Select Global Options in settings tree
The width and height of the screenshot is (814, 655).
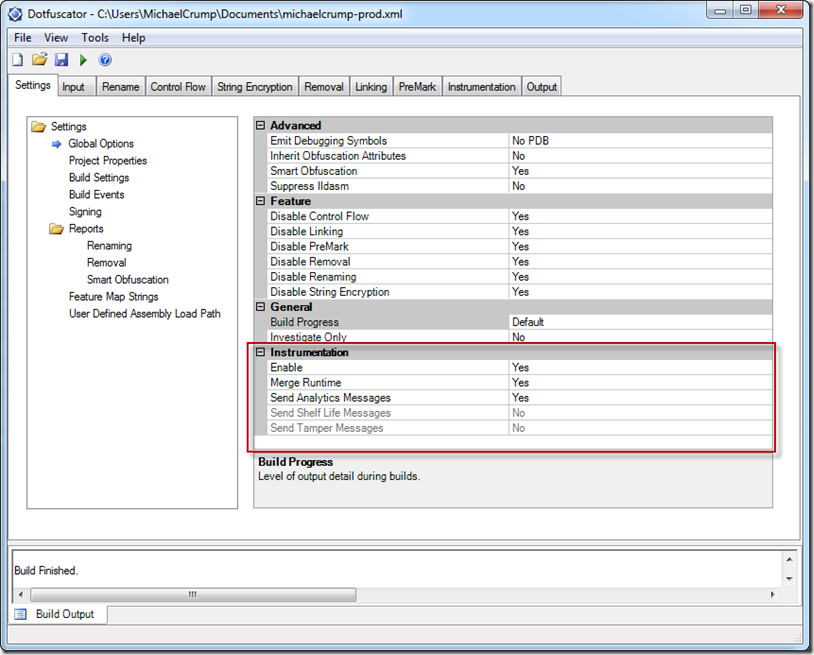pyautogui.click(x=101, y=144)
